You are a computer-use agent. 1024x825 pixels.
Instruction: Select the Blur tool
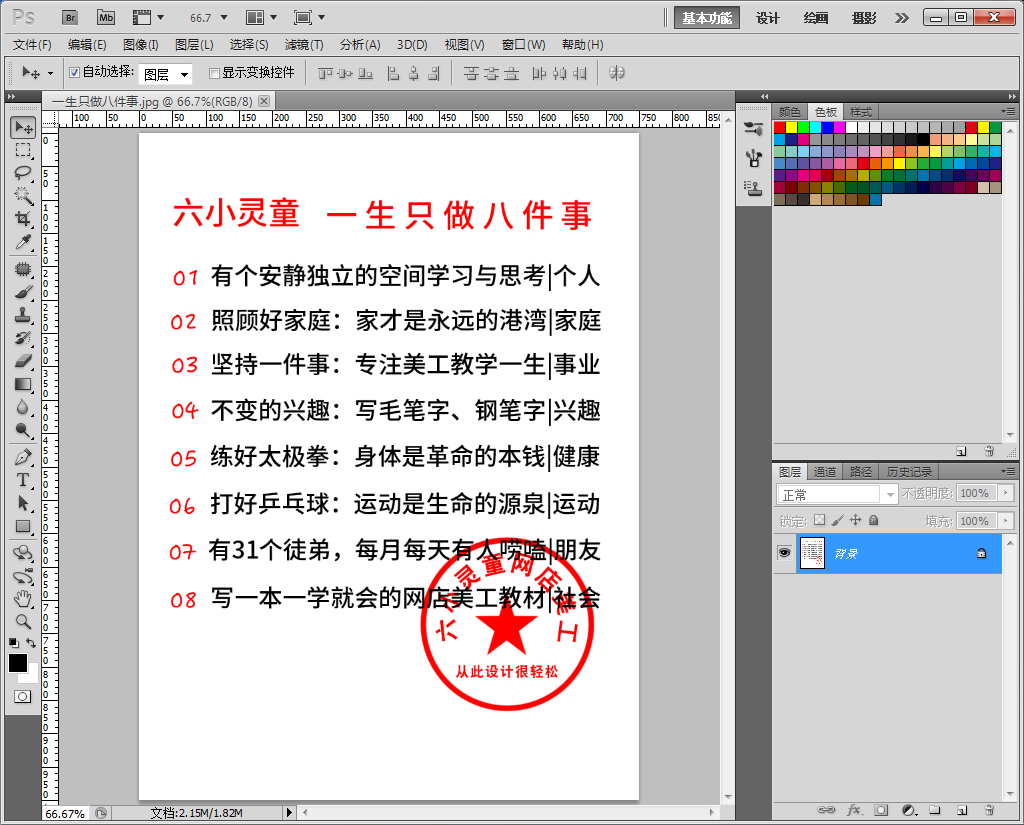[23, 407]
